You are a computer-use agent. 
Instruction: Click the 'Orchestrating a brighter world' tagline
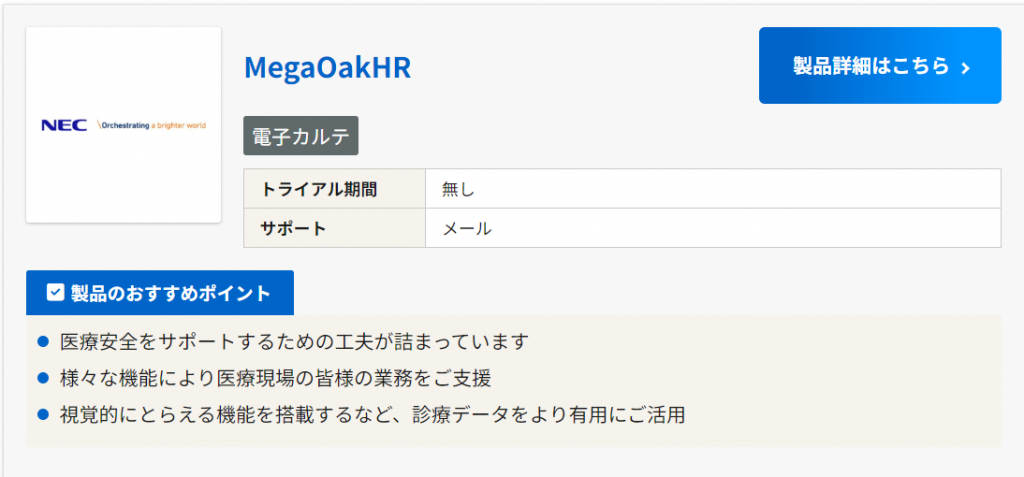[x=153, y=126]
